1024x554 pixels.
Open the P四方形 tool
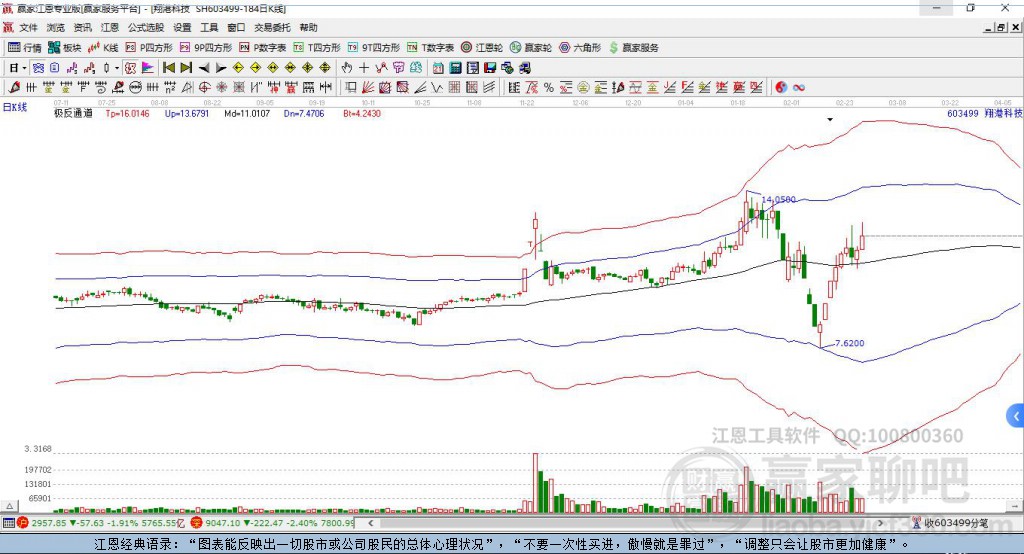click(149, 48)
